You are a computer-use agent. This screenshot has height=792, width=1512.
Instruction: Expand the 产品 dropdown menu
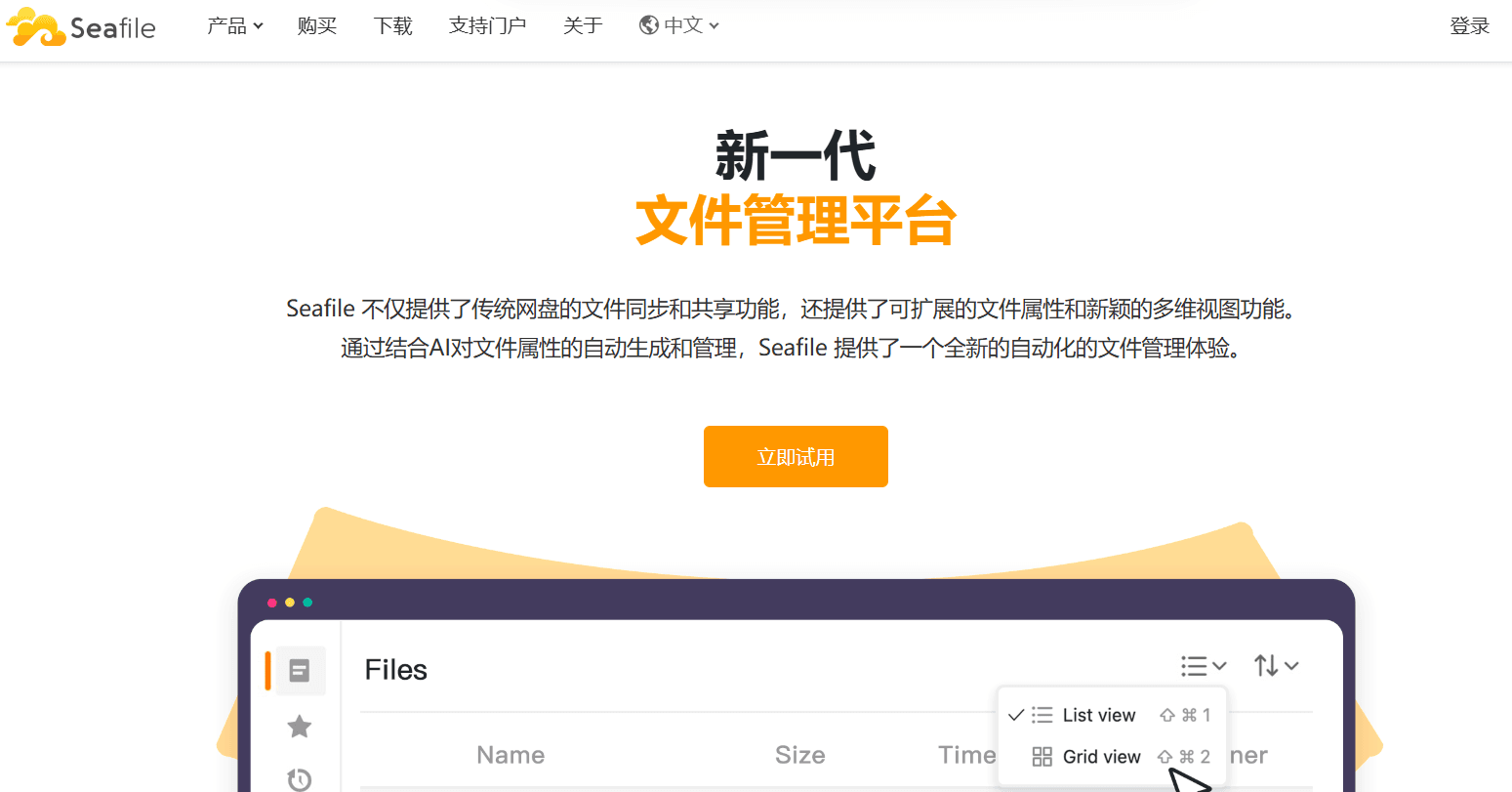point(235,25)
